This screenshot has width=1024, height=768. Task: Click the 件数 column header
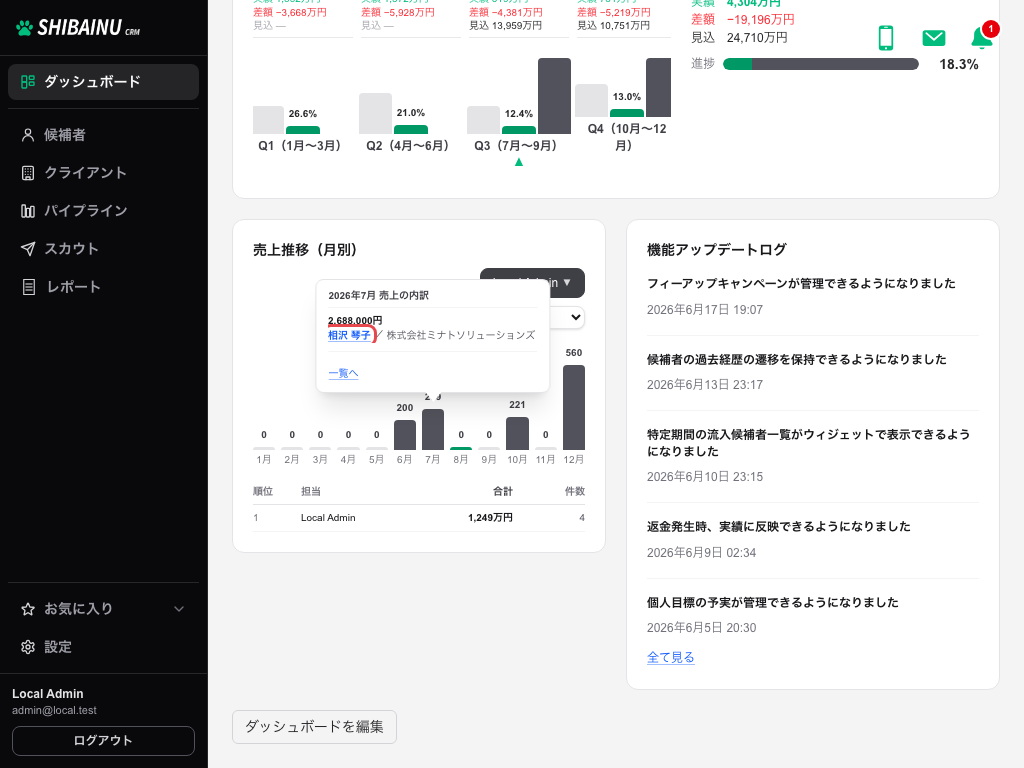[575, 491]
